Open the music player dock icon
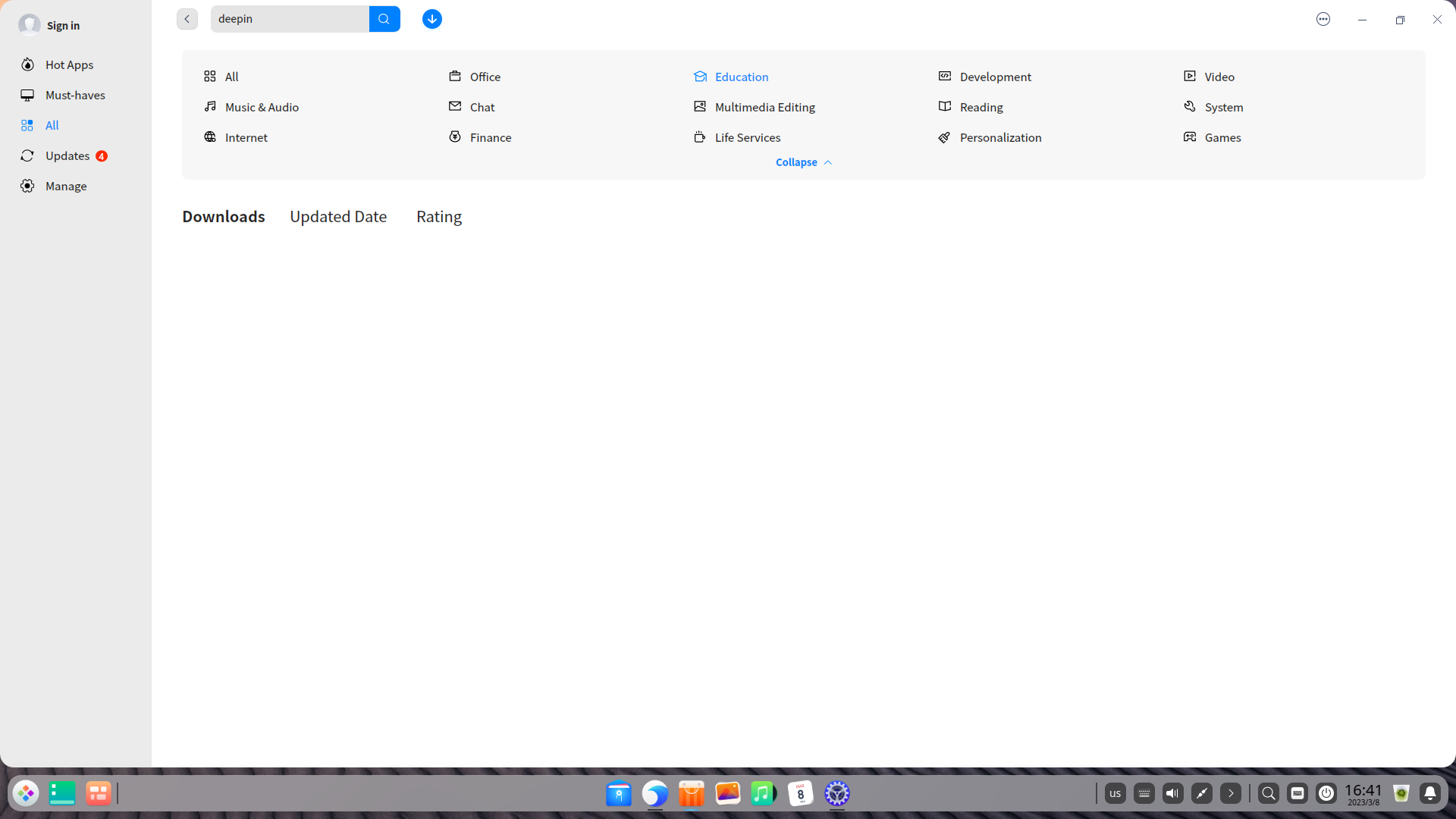Viewport: 1456px width, 819px height. [764, 793]
